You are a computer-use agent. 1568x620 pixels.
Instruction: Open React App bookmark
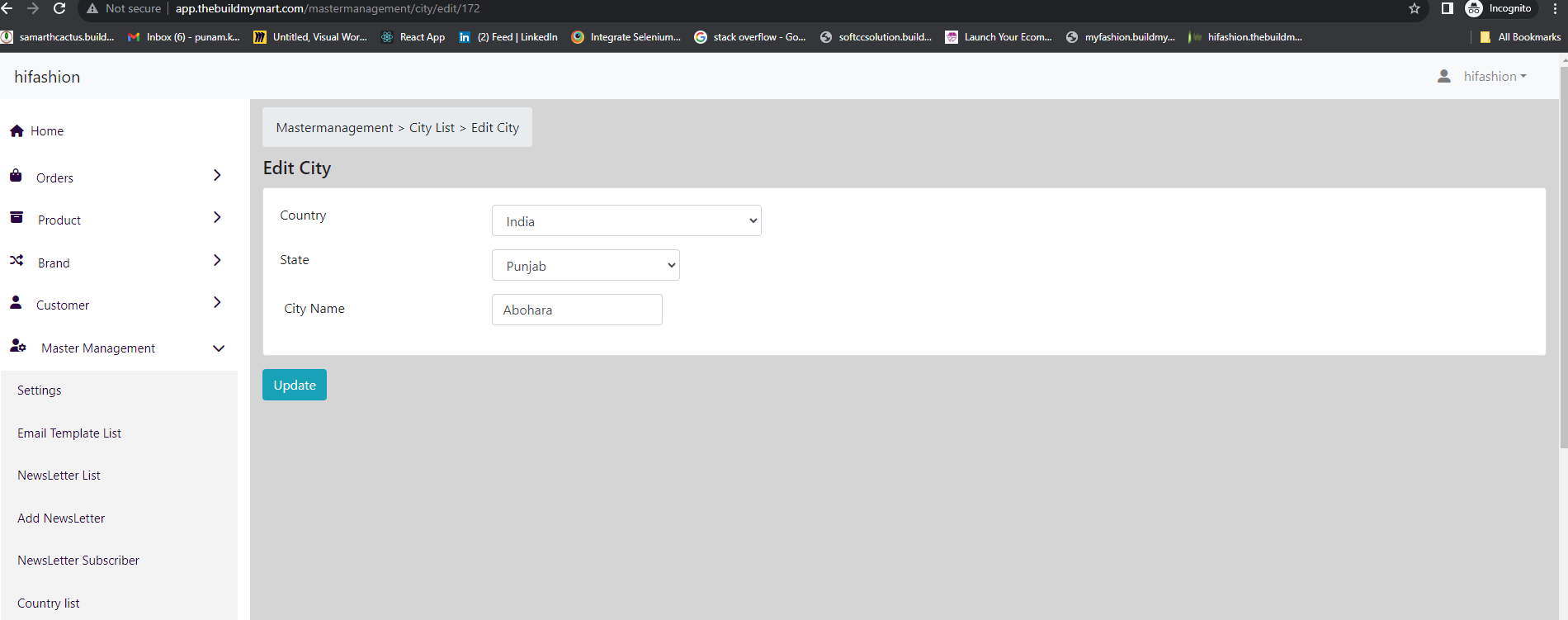coord(413,37)
